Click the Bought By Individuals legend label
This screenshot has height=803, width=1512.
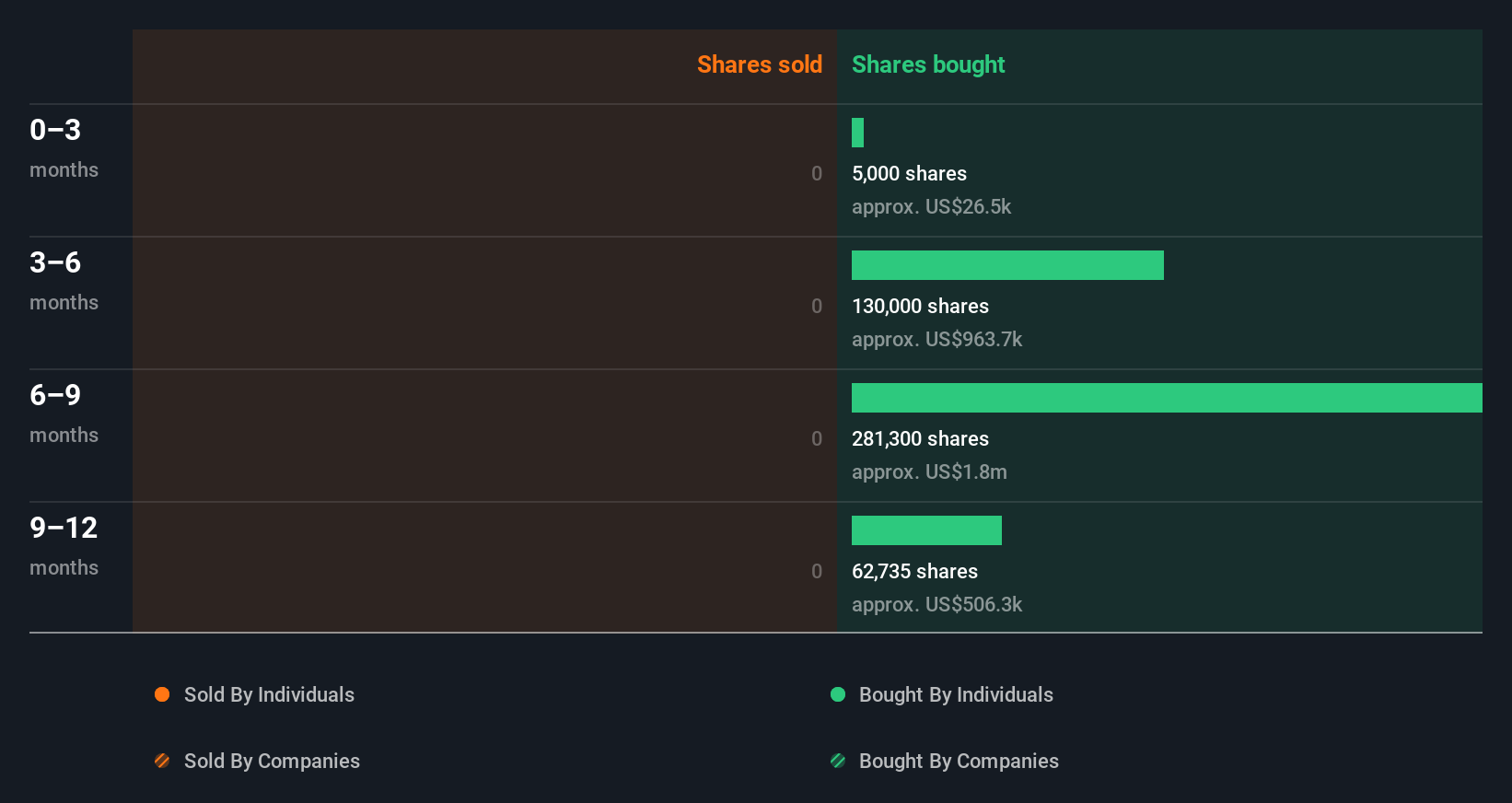pos(956,694)
